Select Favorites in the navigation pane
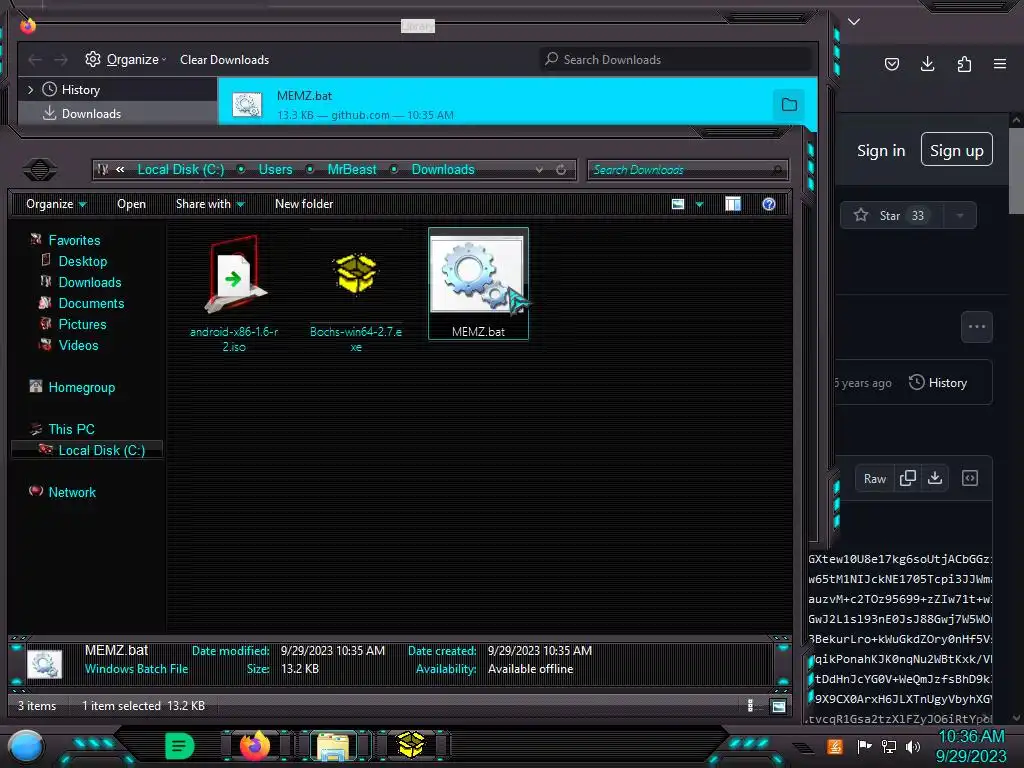This screenshot has width=1024, height=768. pyautogui.click(x=74, y=240)
